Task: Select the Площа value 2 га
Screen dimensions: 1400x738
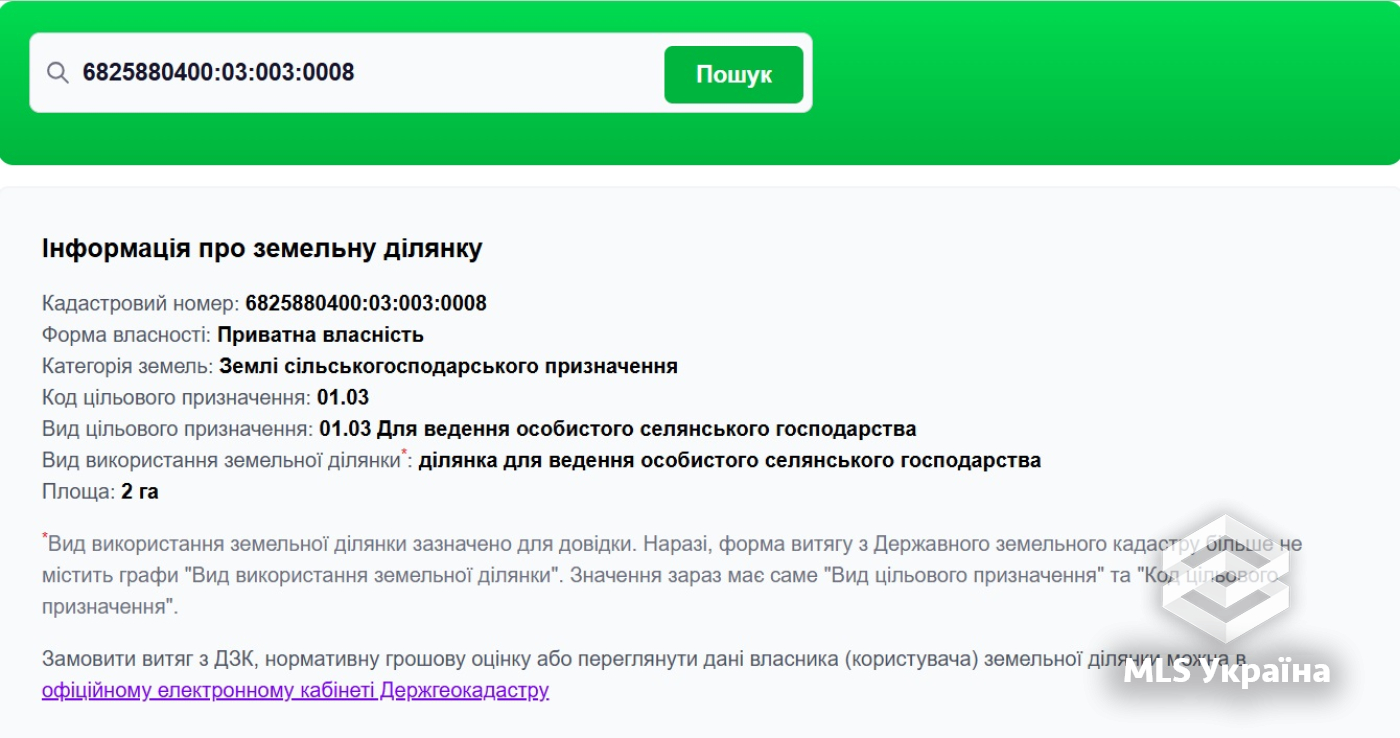Action: pos(140,492)
